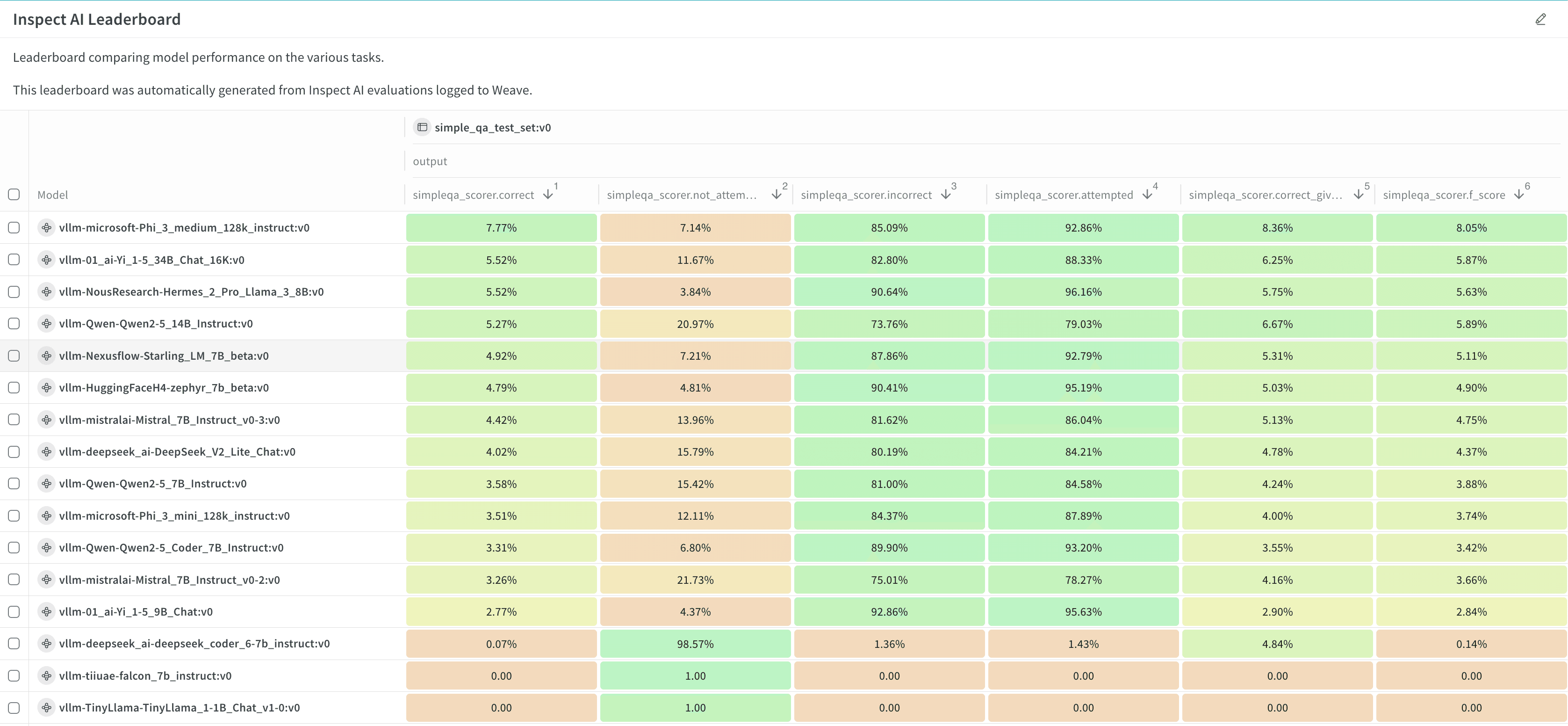Click the model icon beside vllm-01_ai-Yi_1-5_9B_Chat

[47, 611]
